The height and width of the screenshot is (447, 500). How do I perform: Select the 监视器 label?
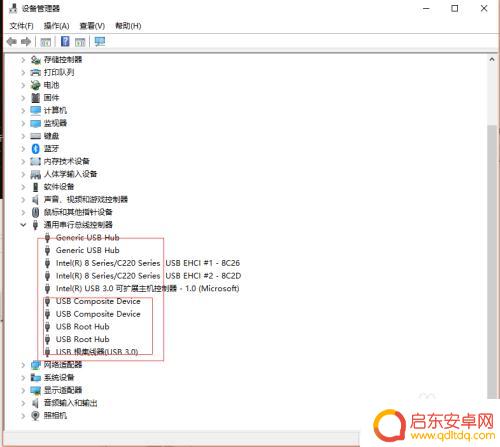click(x=55, y=123)
